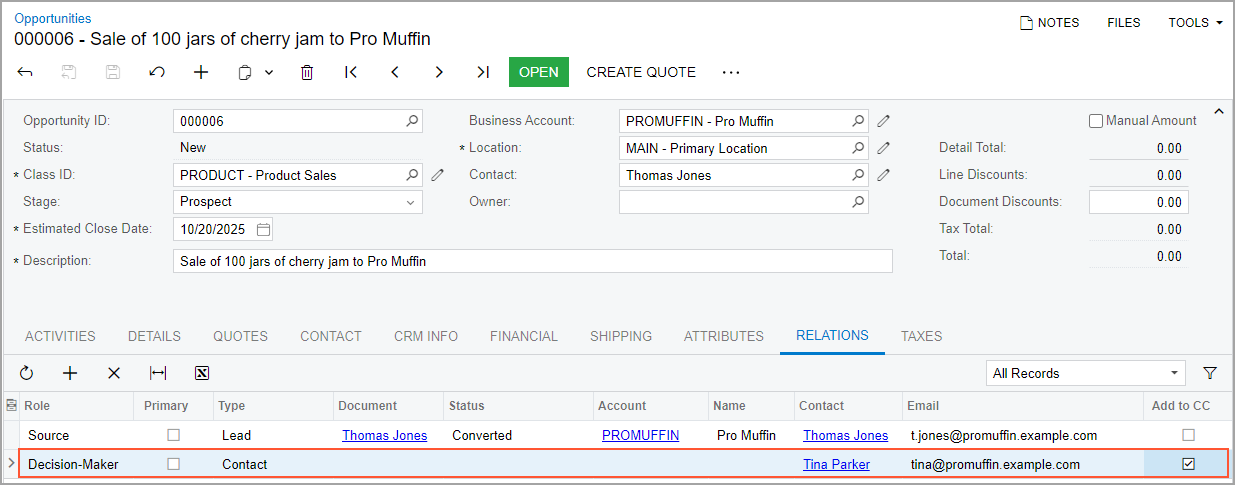Open the PROMUFFIN account link

(640, 435)
